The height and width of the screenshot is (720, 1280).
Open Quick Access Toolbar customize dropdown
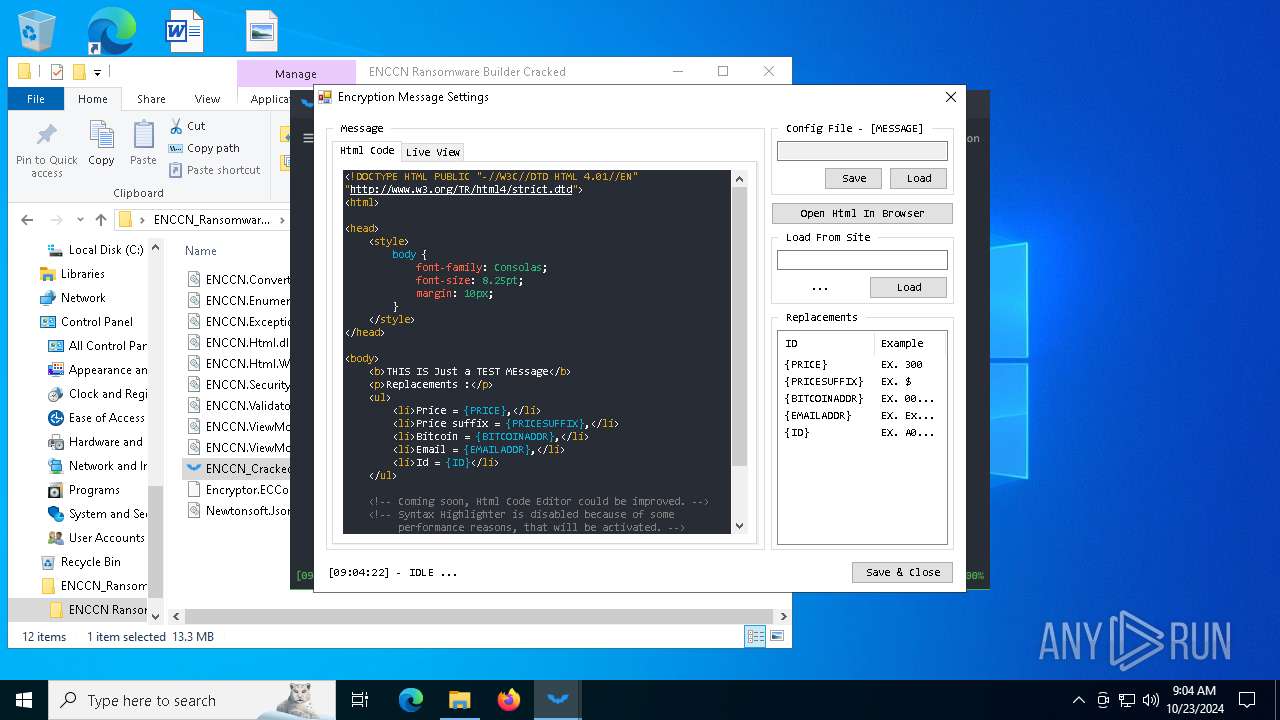coord(98,72)
